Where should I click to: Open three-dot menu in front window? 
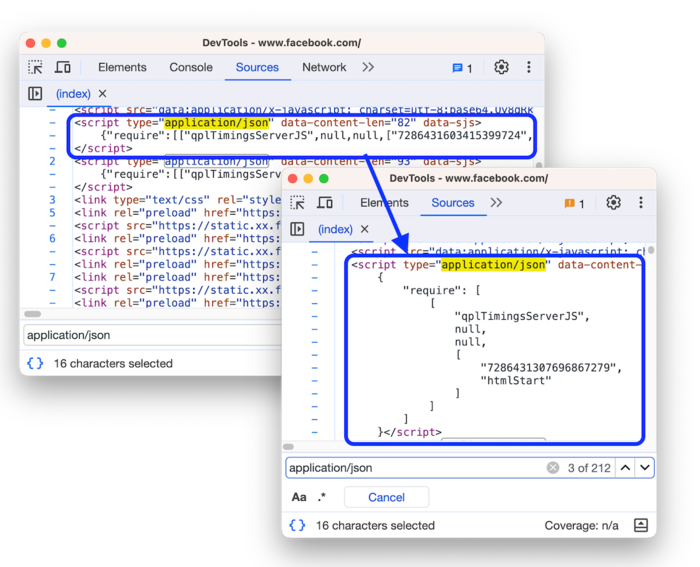pos(641,203)
